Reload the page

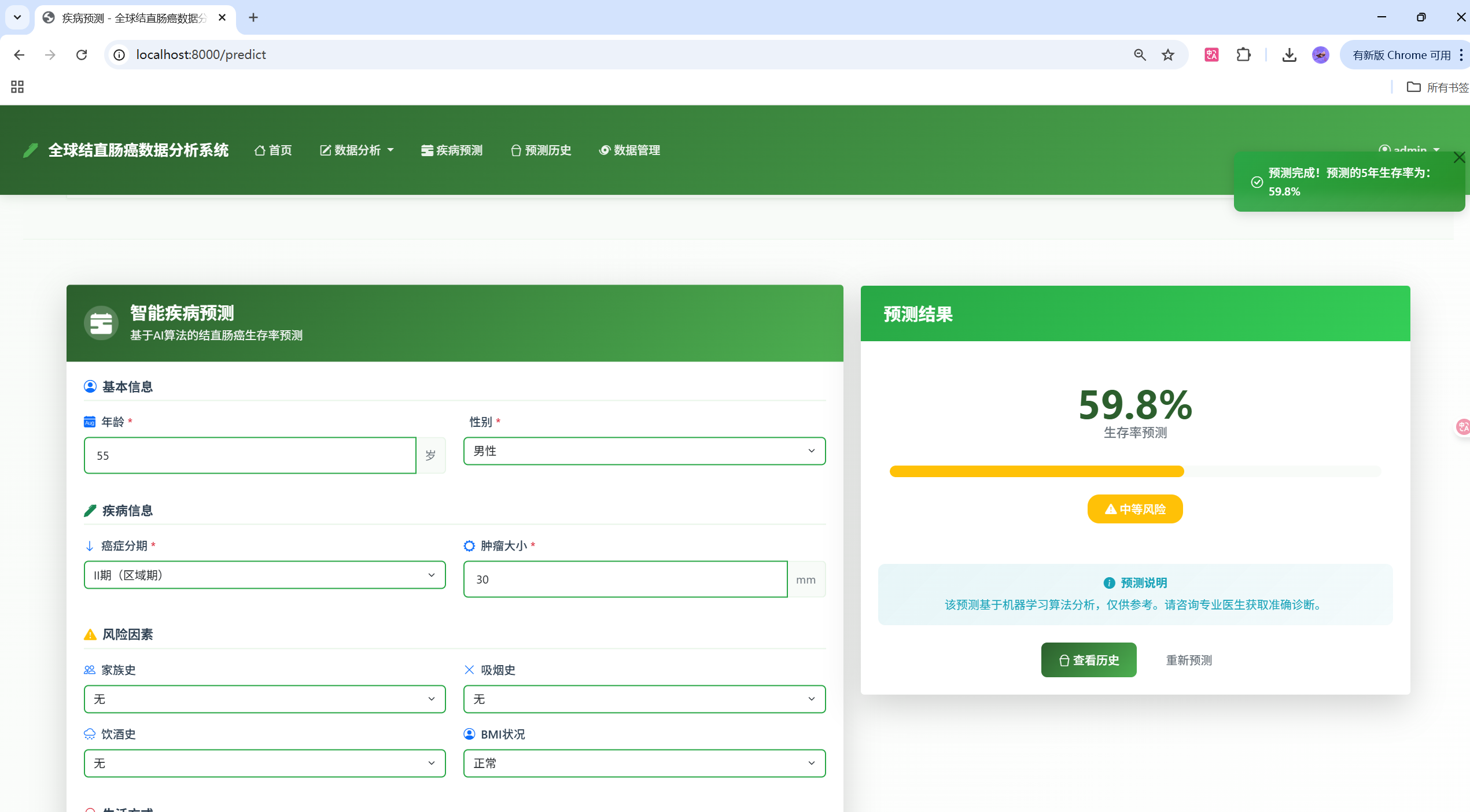[x=82, y=55]
